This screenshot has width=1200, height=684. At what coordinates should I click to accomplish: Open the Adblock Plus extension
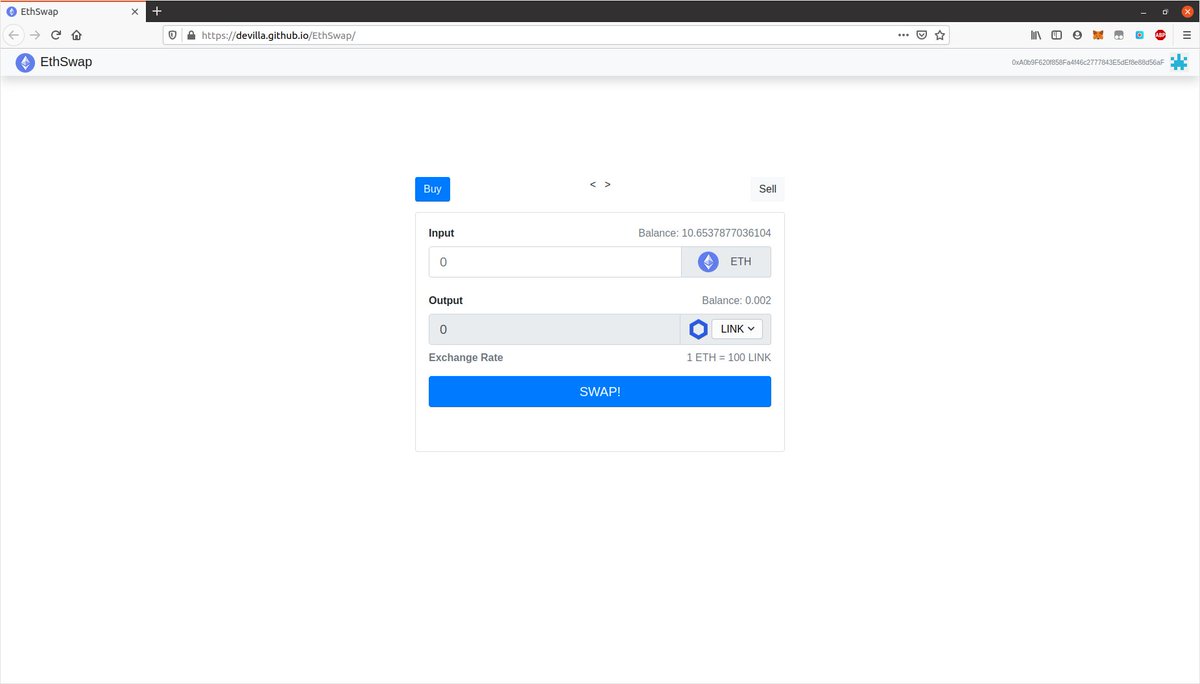1161,34
